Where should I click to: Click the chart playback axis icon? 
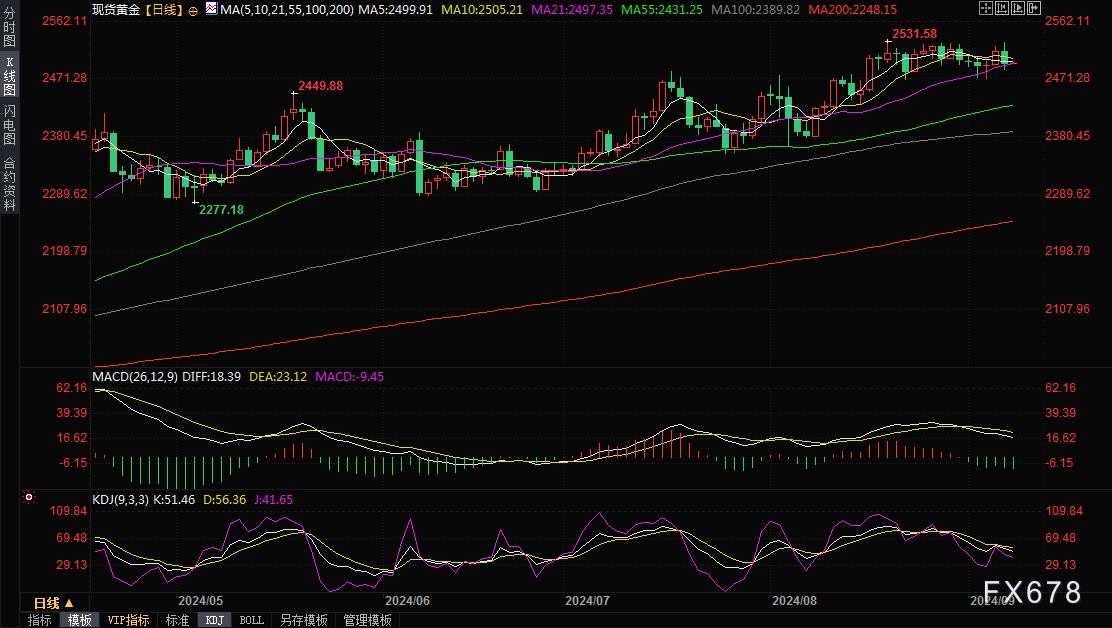1018,9
